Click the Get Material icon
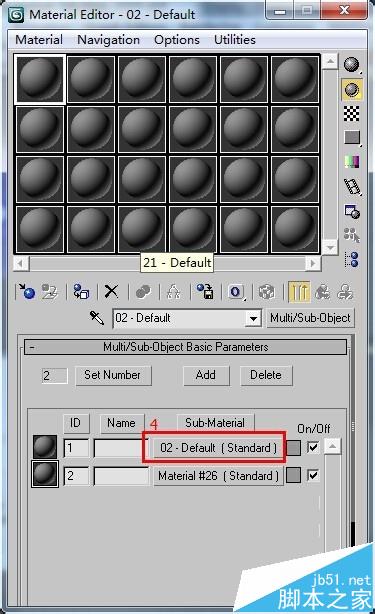 (27, 292)
